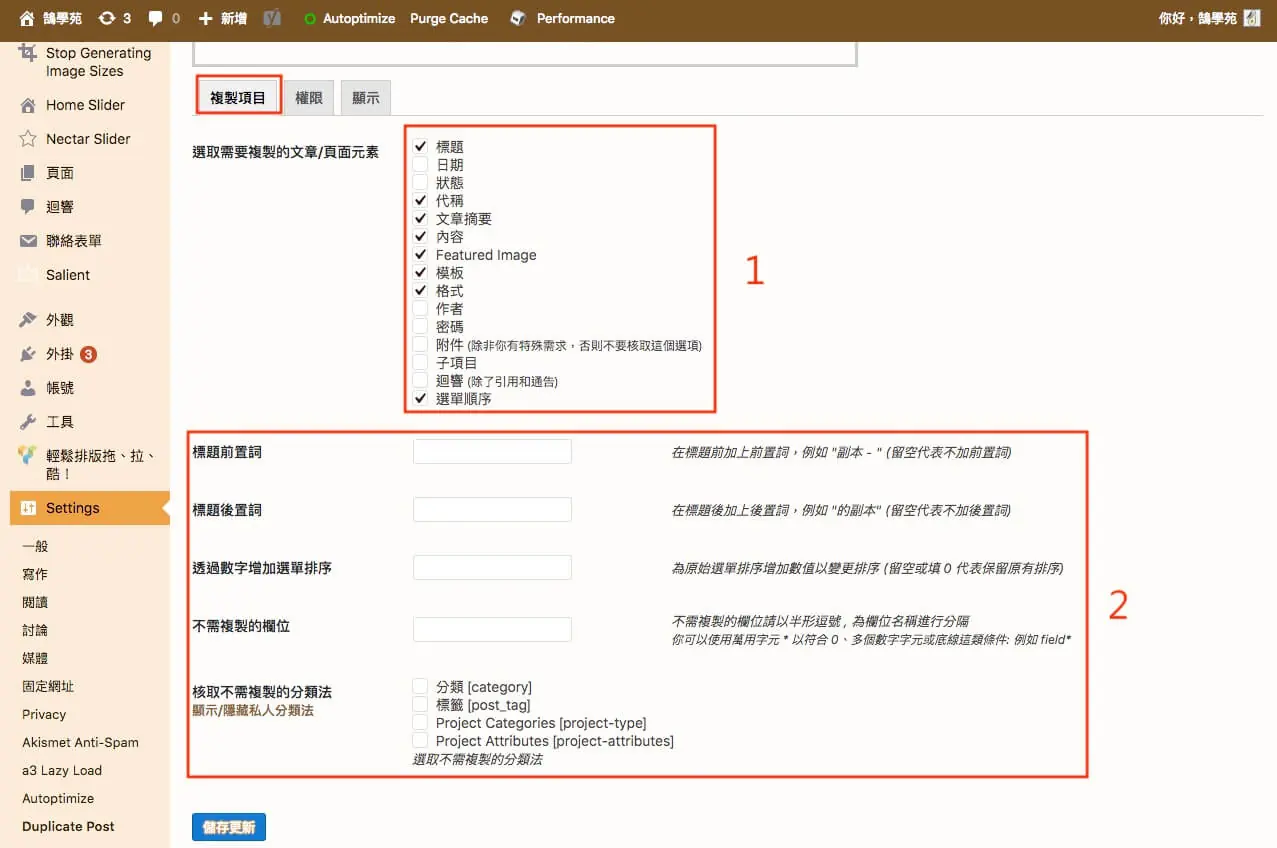Image resolution: width=1277 pixels, height=848 pixels.
Task: Uncheck the 選單順序 checkbox
Action: pos(420,398)
